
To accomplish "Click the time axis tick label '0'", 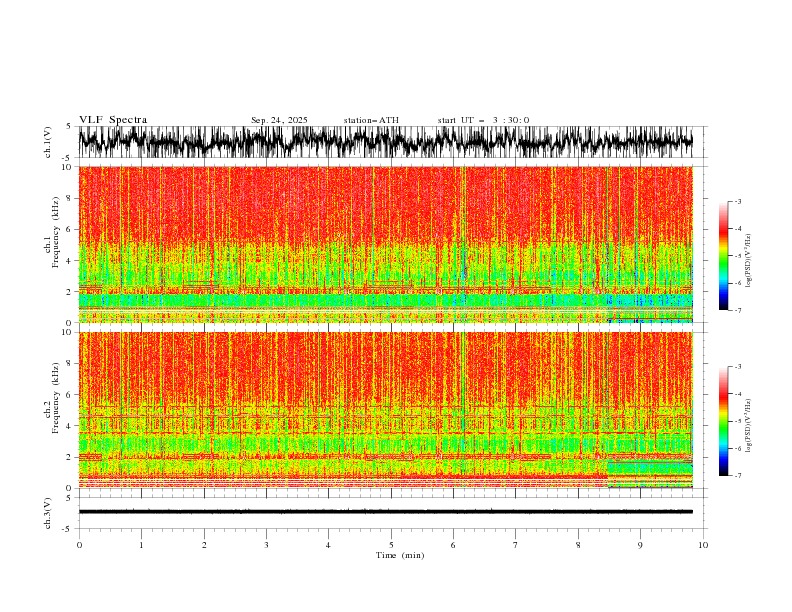I will pos(79,545).
